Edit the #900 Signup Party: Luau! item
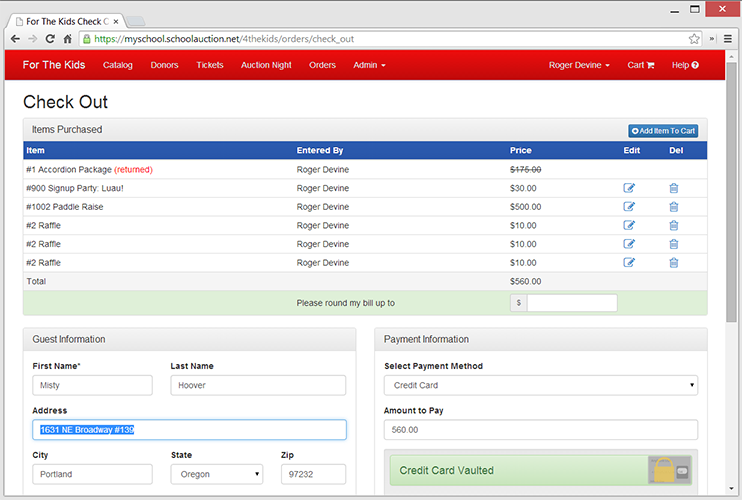This screenshot has width=742, height=500. pos(629,188)
